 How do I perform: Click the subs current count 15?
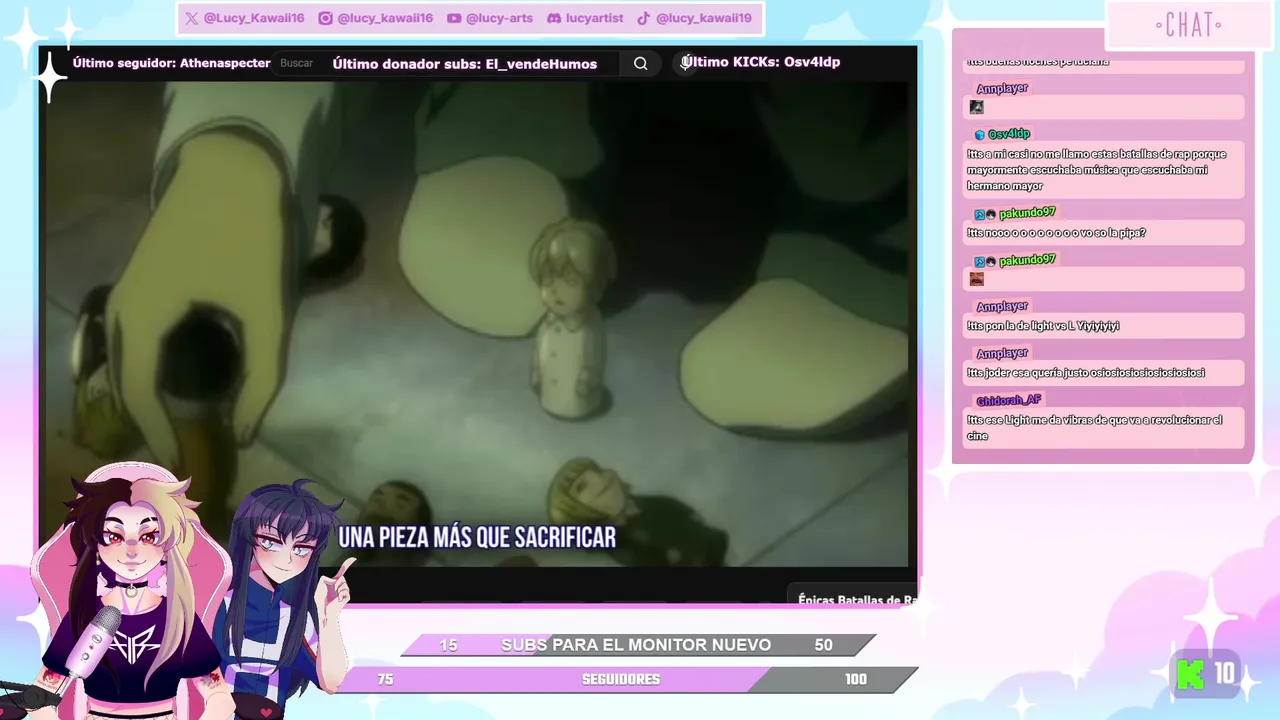click(448, 645)
